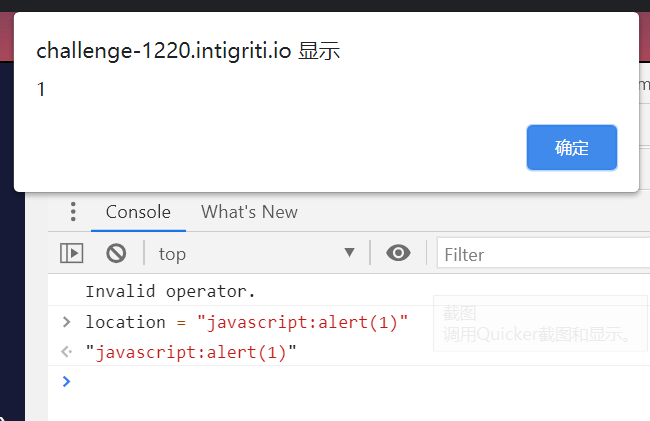Click the empty console input line
Viewport: 650px width, 421px height.
coord(350,381)
